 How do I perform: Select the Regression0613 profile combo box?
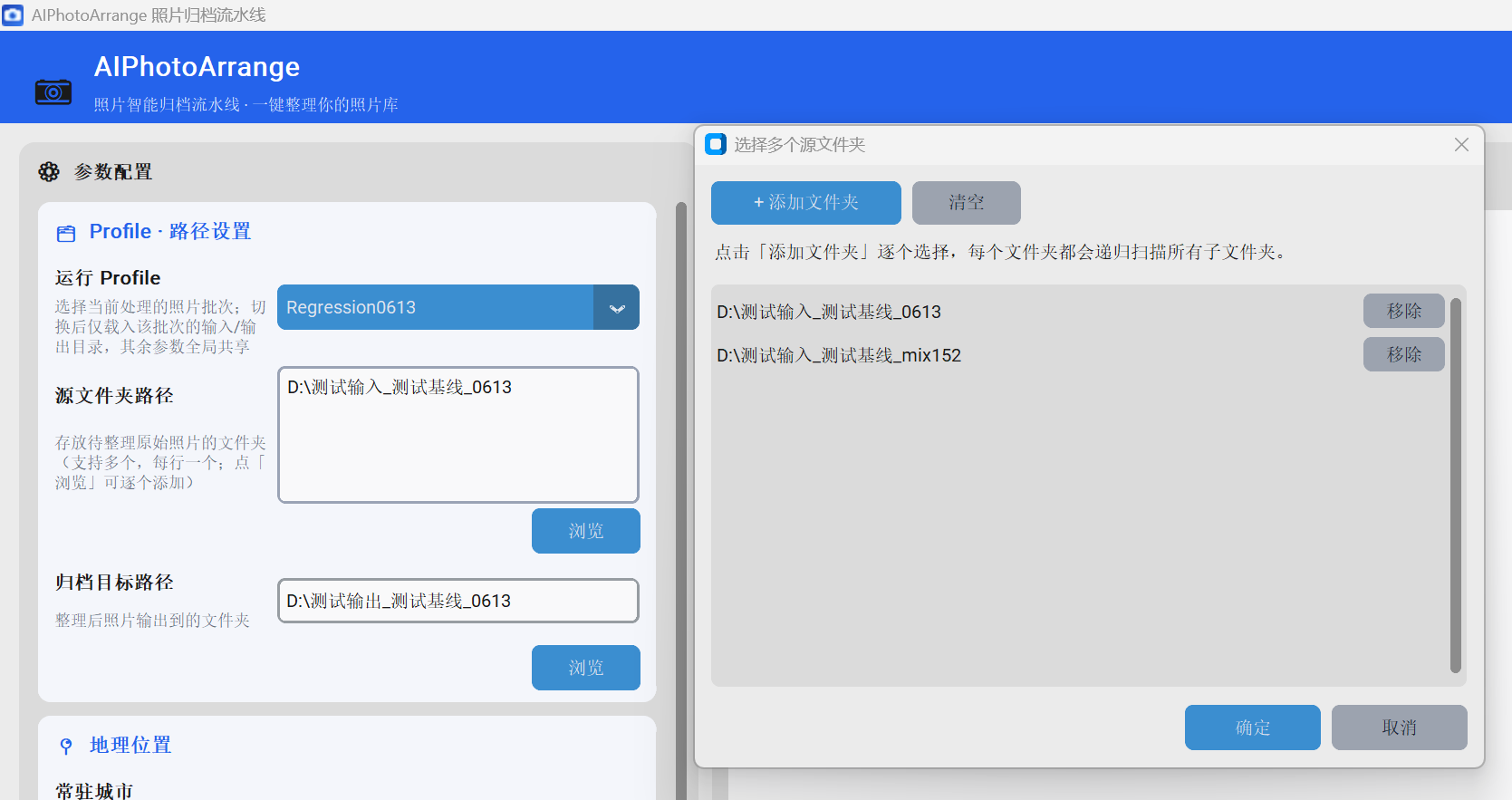pyautogui.click(x=458, y=307)
